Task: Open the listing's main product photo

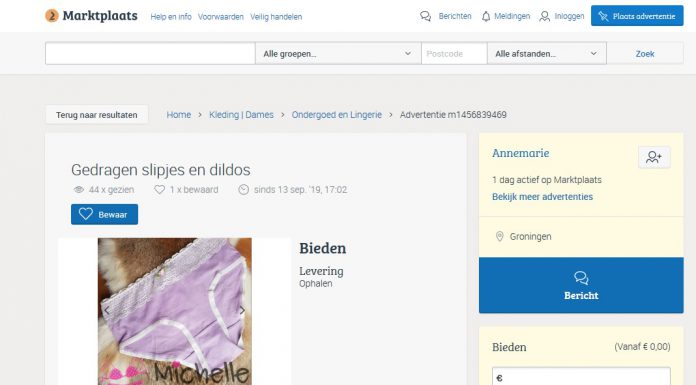Action: click(174, 311)
